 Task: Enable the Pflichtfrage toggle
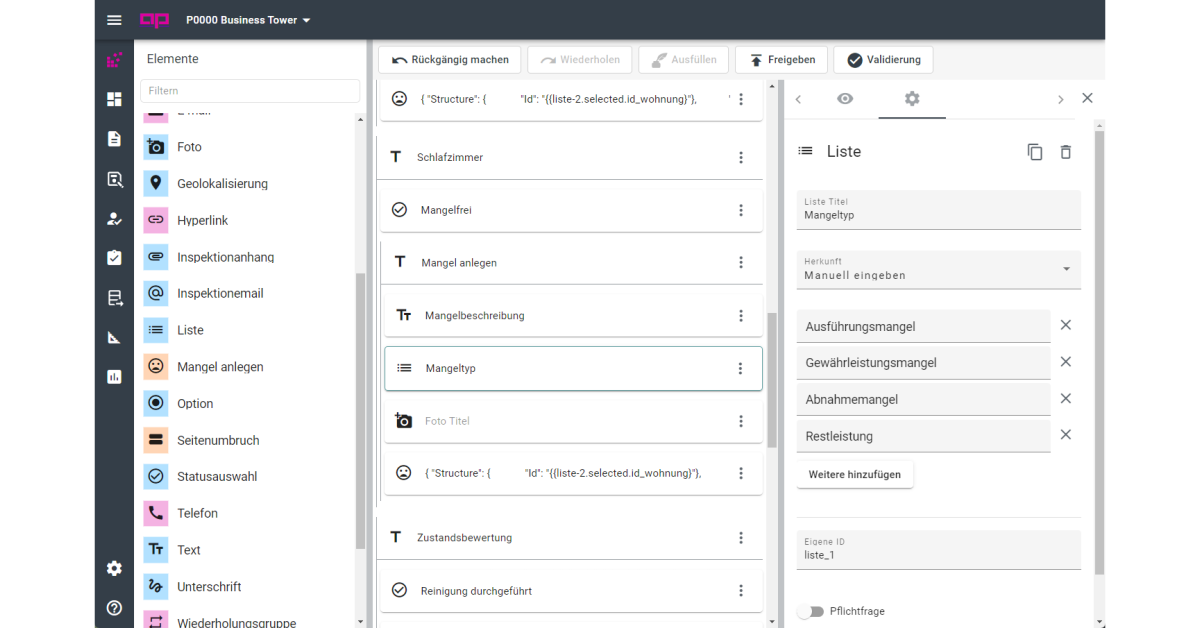(810, 611)
